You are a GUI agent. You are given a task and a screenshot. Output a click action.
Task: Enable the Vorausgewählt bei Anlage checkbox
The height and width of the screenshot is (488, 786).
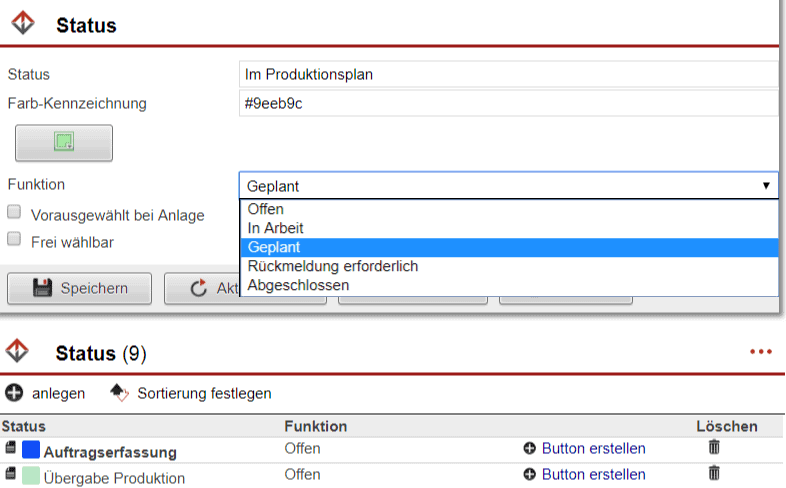pyautogui.click(x=14, y=212)
